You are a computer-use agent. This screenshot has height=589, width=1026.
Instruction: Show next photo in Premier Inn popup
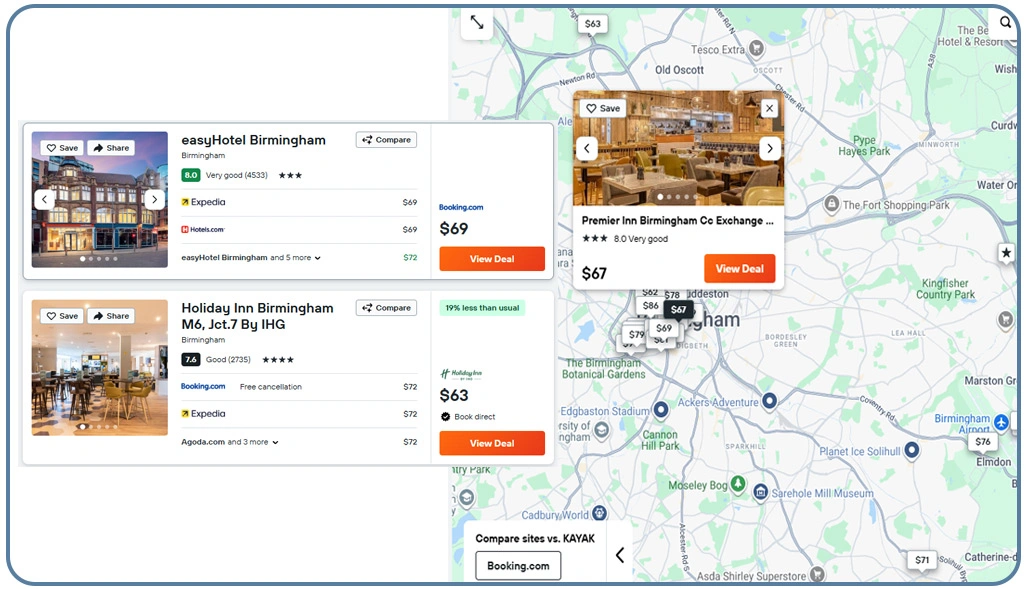[769, 149]
